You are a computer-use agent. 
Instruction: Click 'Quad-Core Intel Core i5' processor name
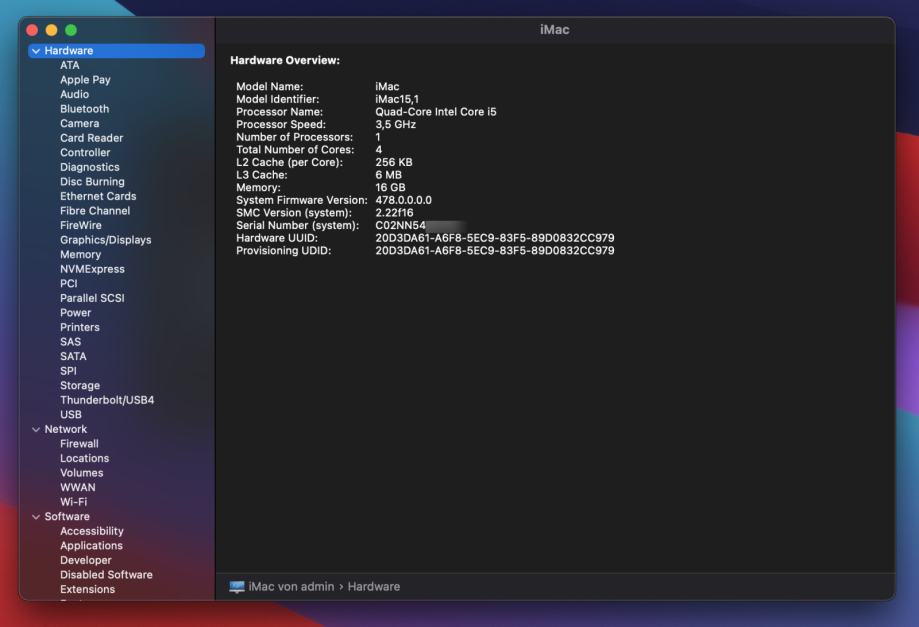pyautogui.click(x=435, y=112)
